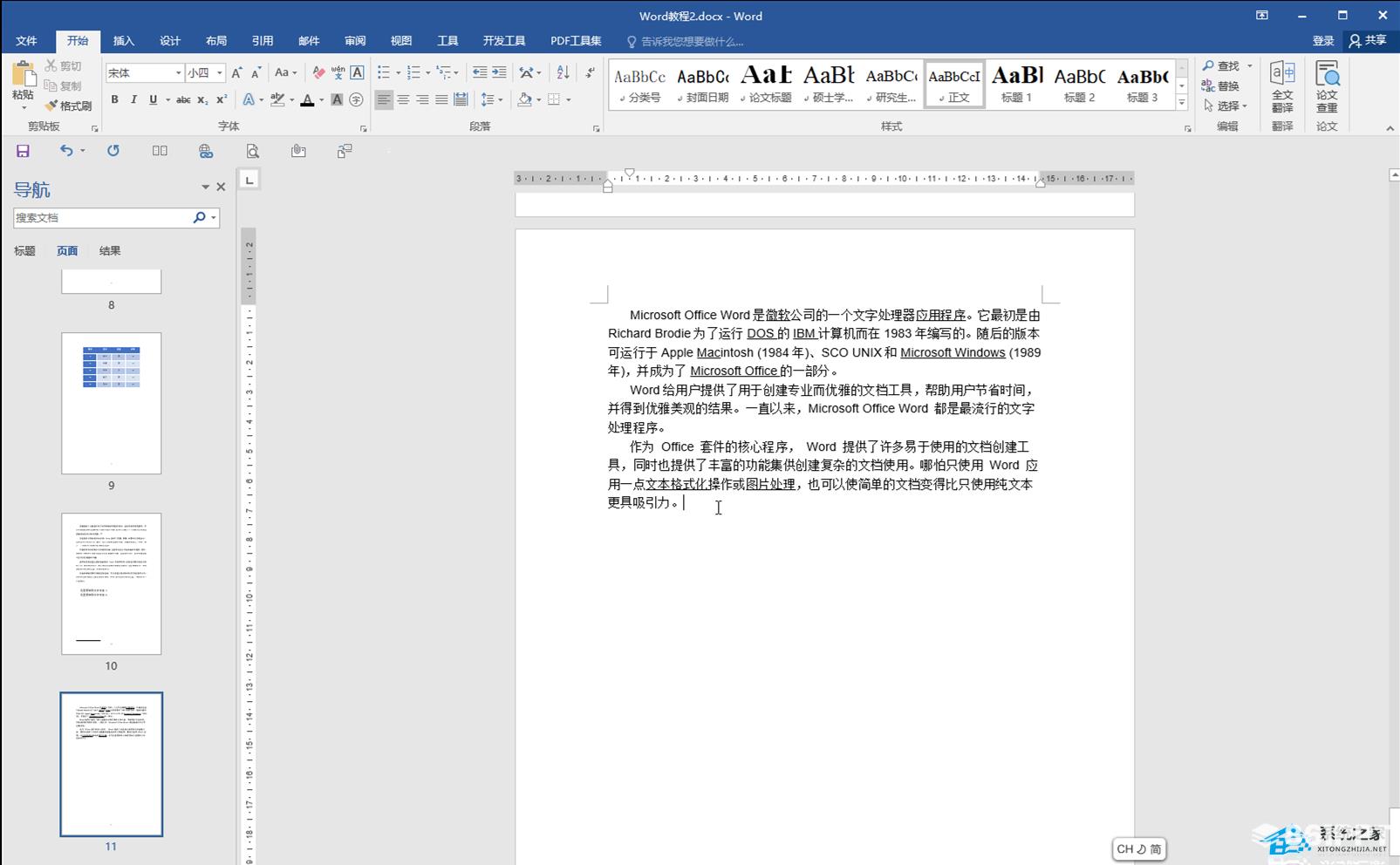Toggle Bold formatting

tap(114, 100)
